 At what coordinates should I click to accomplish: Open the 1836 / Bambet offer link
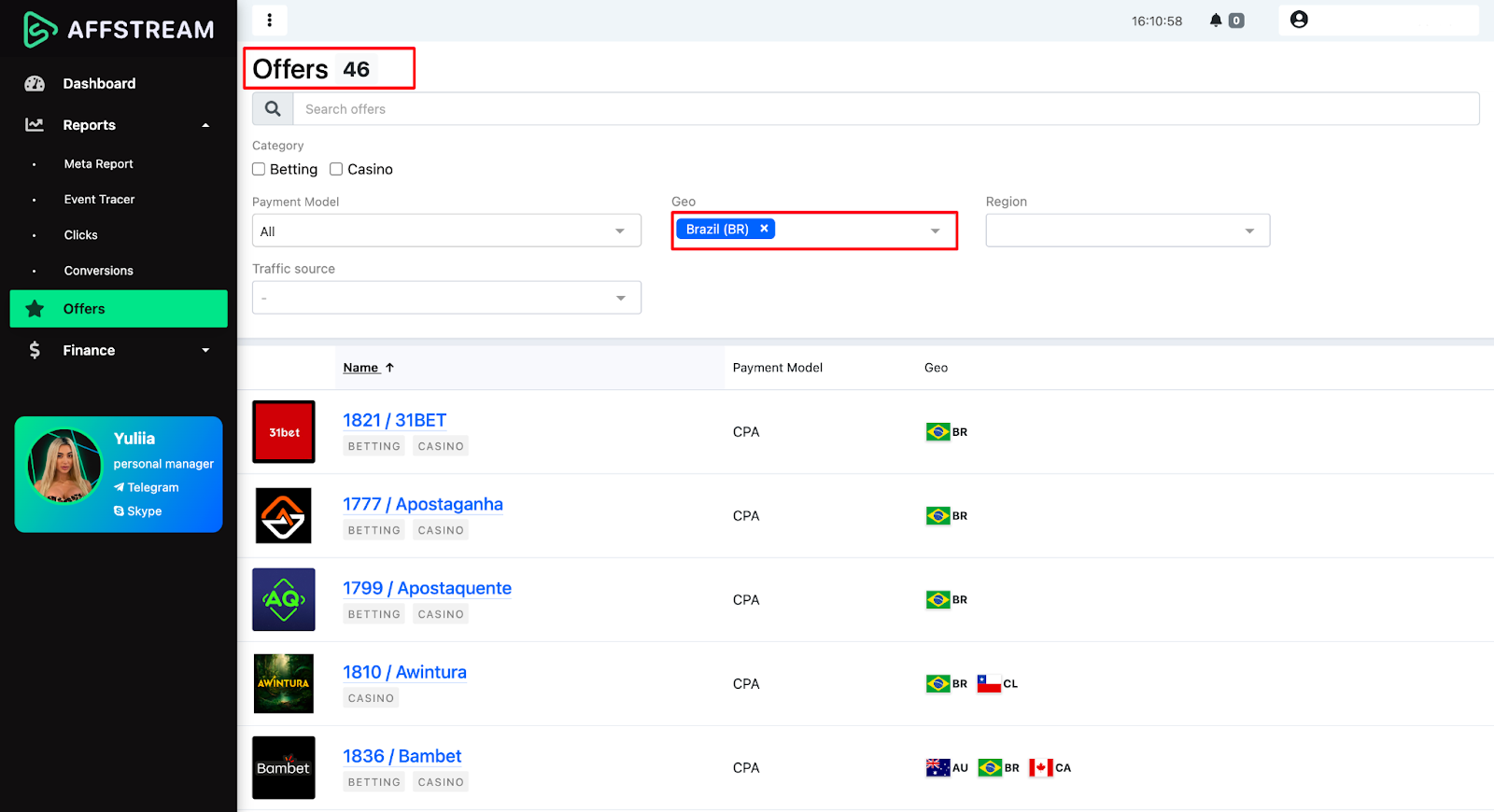(x=402, y=756)
